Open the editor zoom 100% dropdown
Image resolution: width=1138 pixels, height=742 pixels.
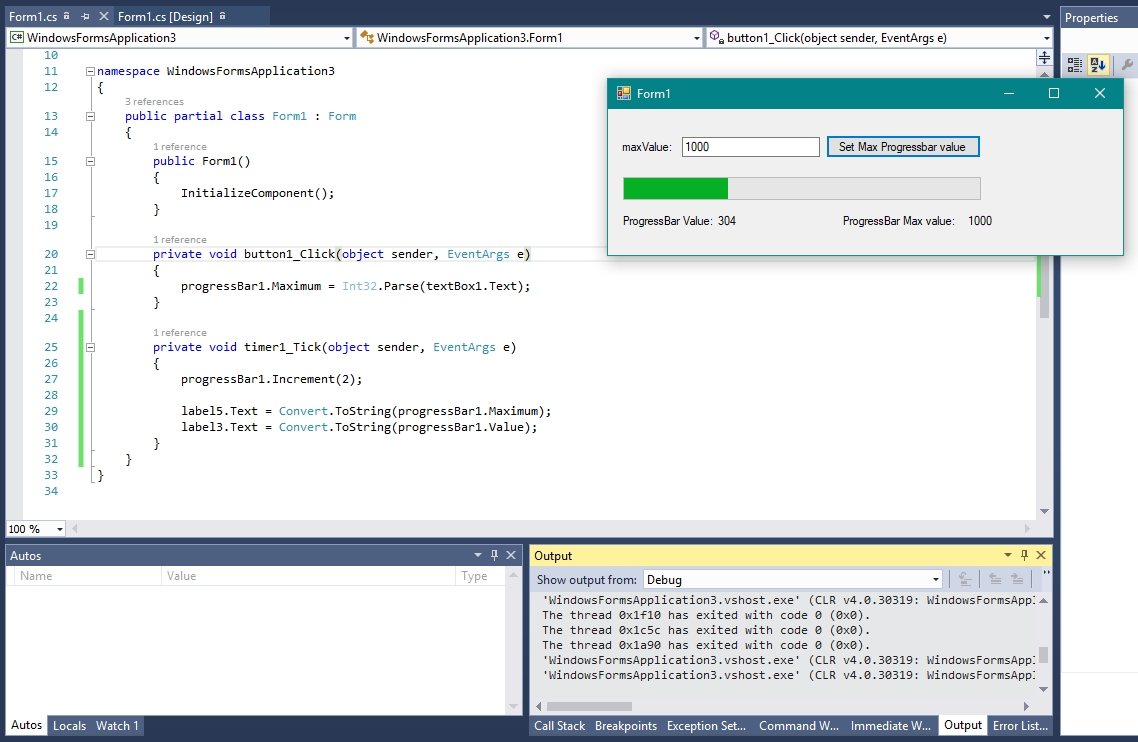pos(59,529)
